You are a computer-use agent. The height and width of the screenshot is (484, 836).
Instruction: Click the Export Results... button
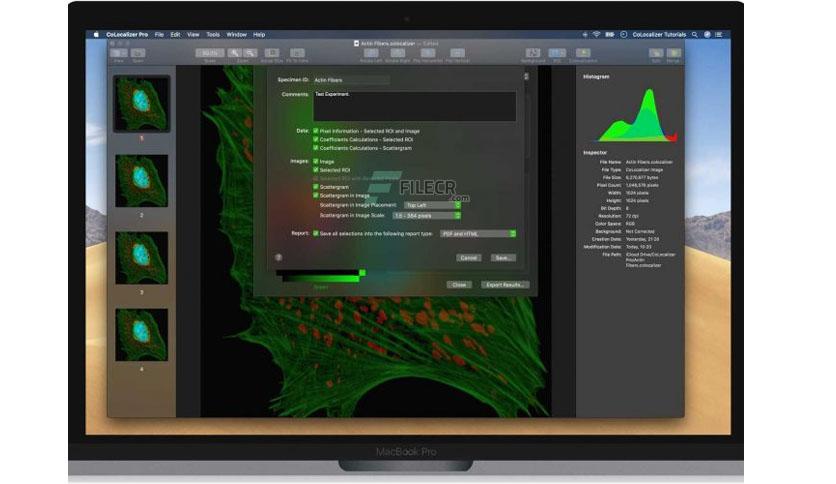tap(504, 285)
